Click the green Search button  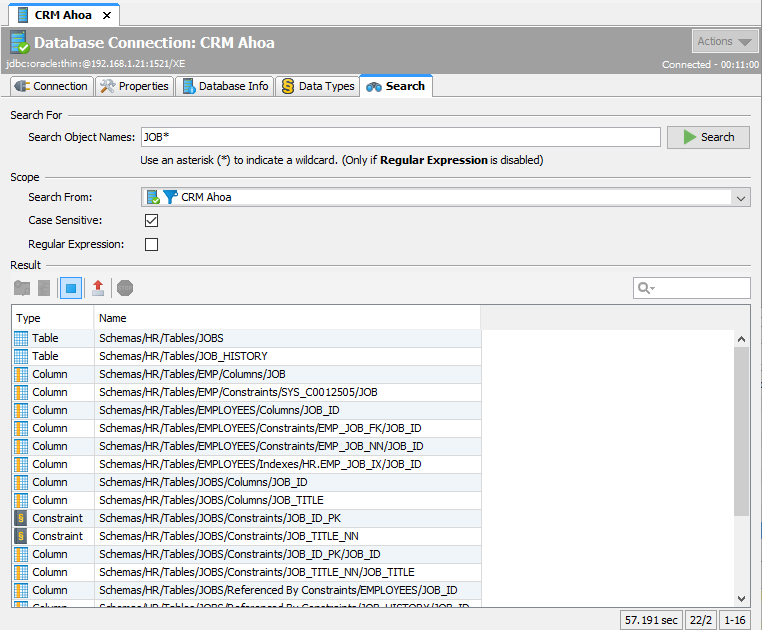[x=708, y=137]
